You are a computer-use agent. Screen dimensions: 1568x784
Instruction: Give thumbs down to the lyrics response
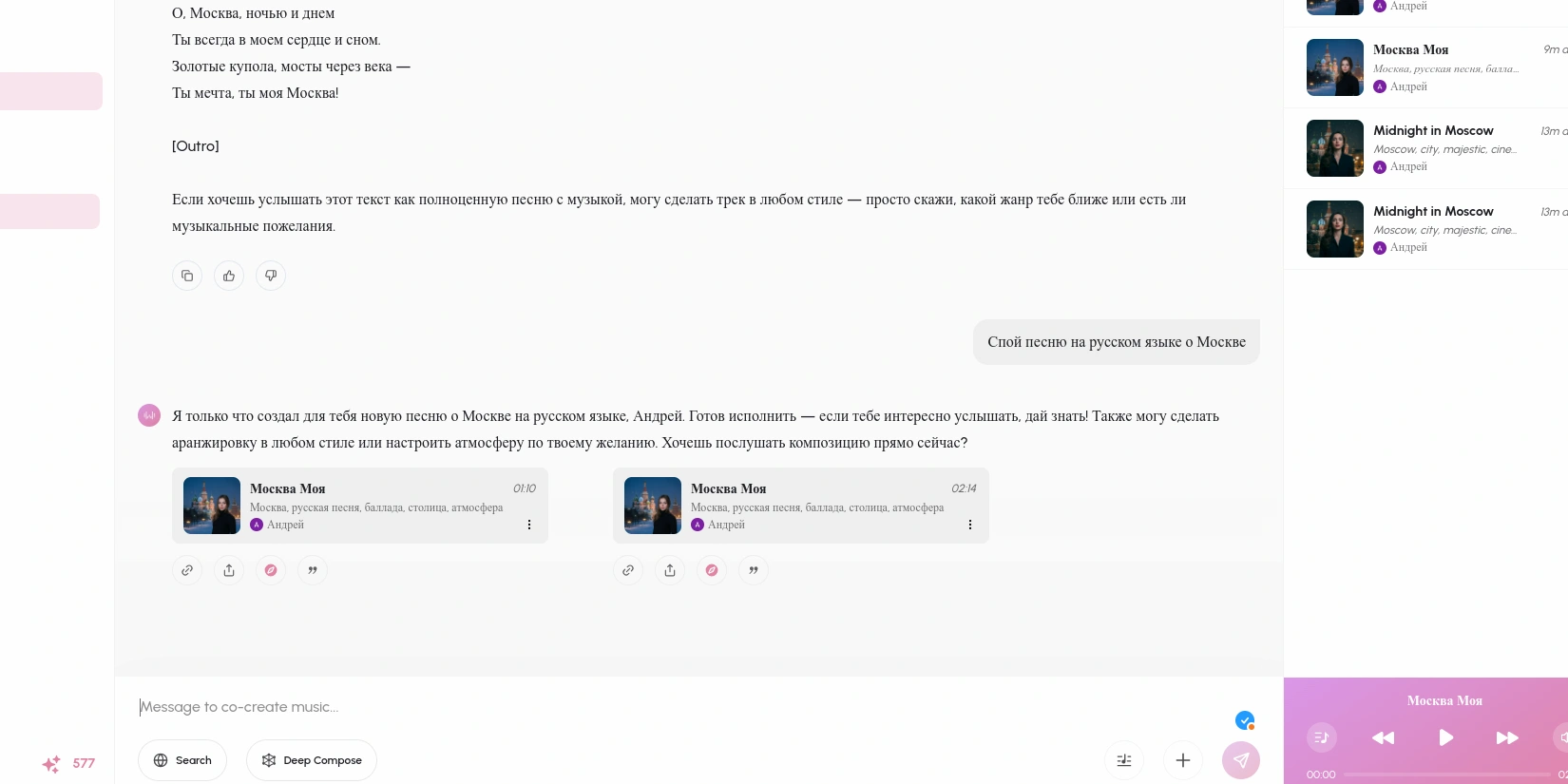271,276
